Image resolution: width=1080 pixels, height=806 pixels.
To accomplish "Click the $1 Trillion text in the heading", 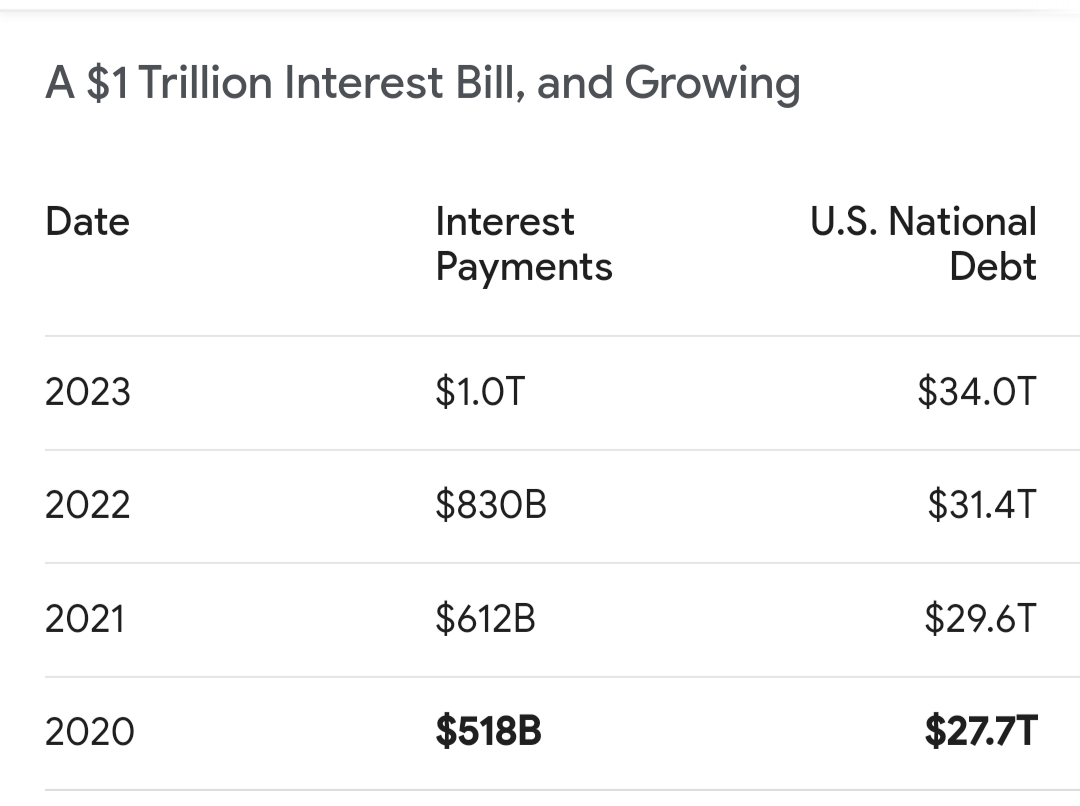I will click(x=179, y=83).
